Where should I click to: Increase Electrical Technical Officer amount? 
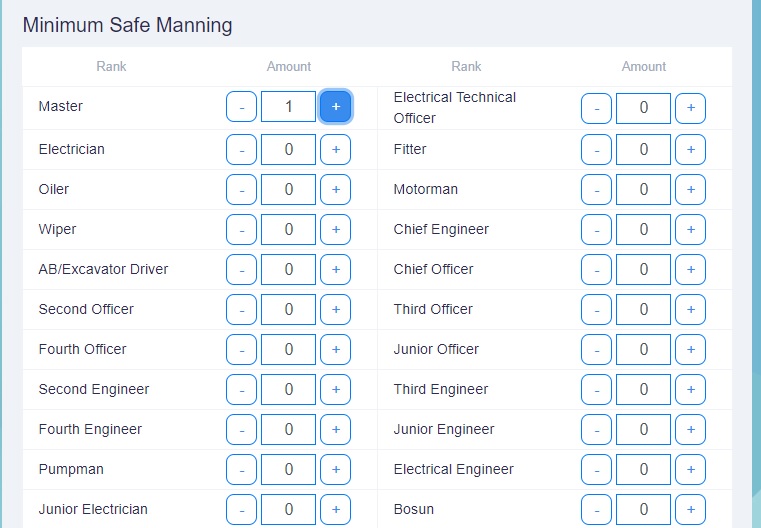coord(690,107)
